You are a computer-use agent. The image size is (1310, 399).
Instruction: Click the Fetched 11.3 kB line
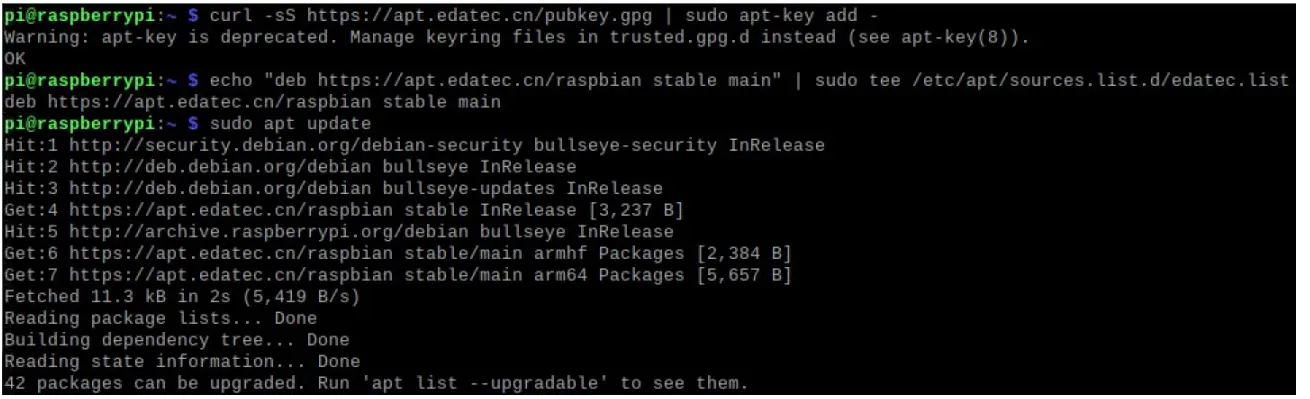182,297
